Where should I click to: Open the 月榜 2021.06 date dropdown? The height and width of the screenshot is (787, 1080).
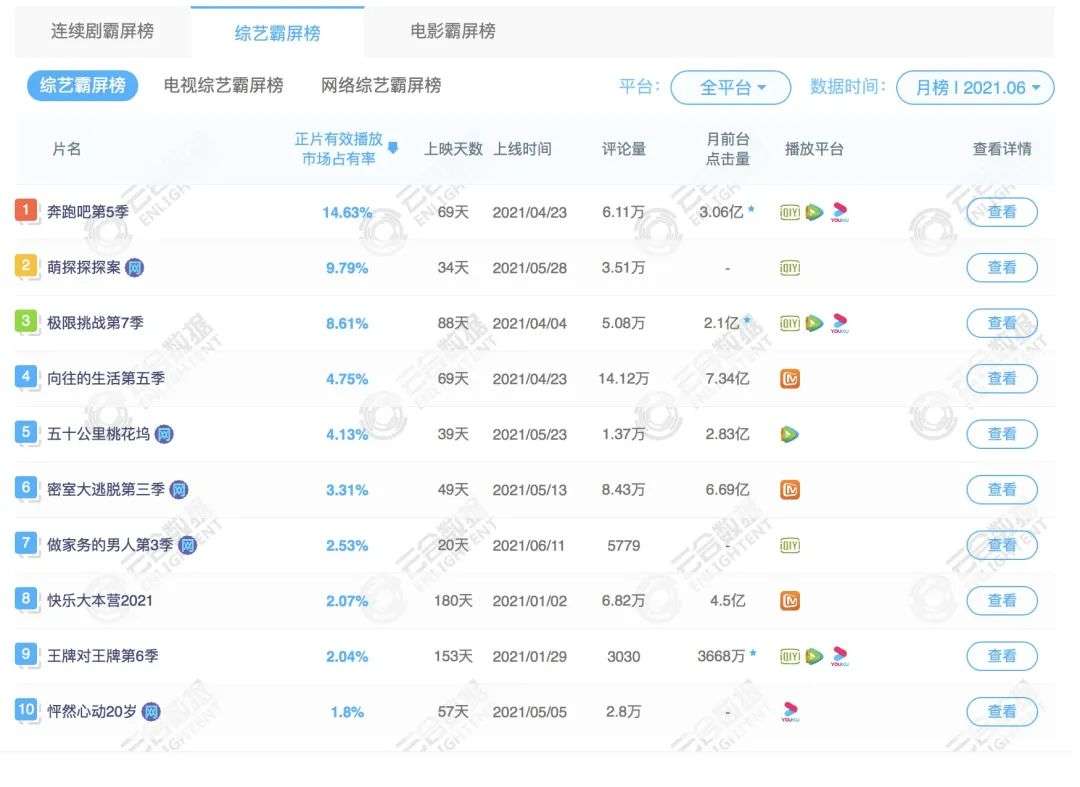[975, 88]
